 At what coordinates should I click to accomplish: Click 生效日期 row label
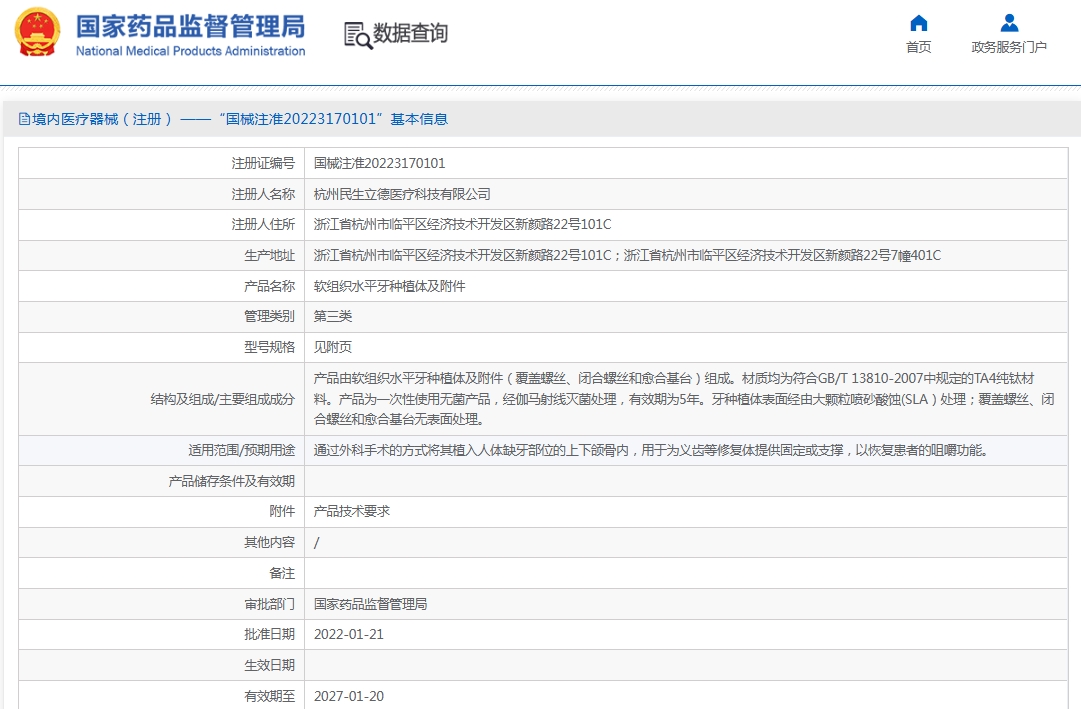click(269, 666)
